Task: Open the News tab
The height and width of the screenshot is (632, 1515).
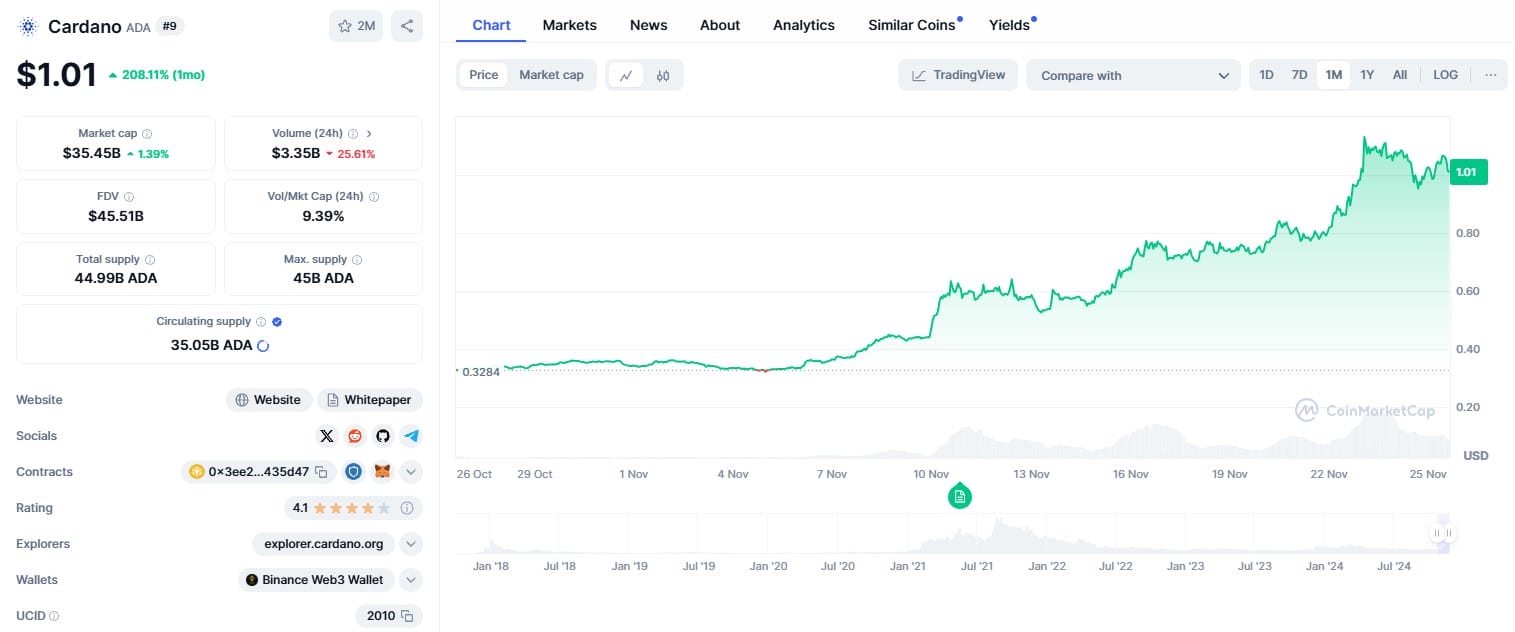Action: [x=649, y=25]
